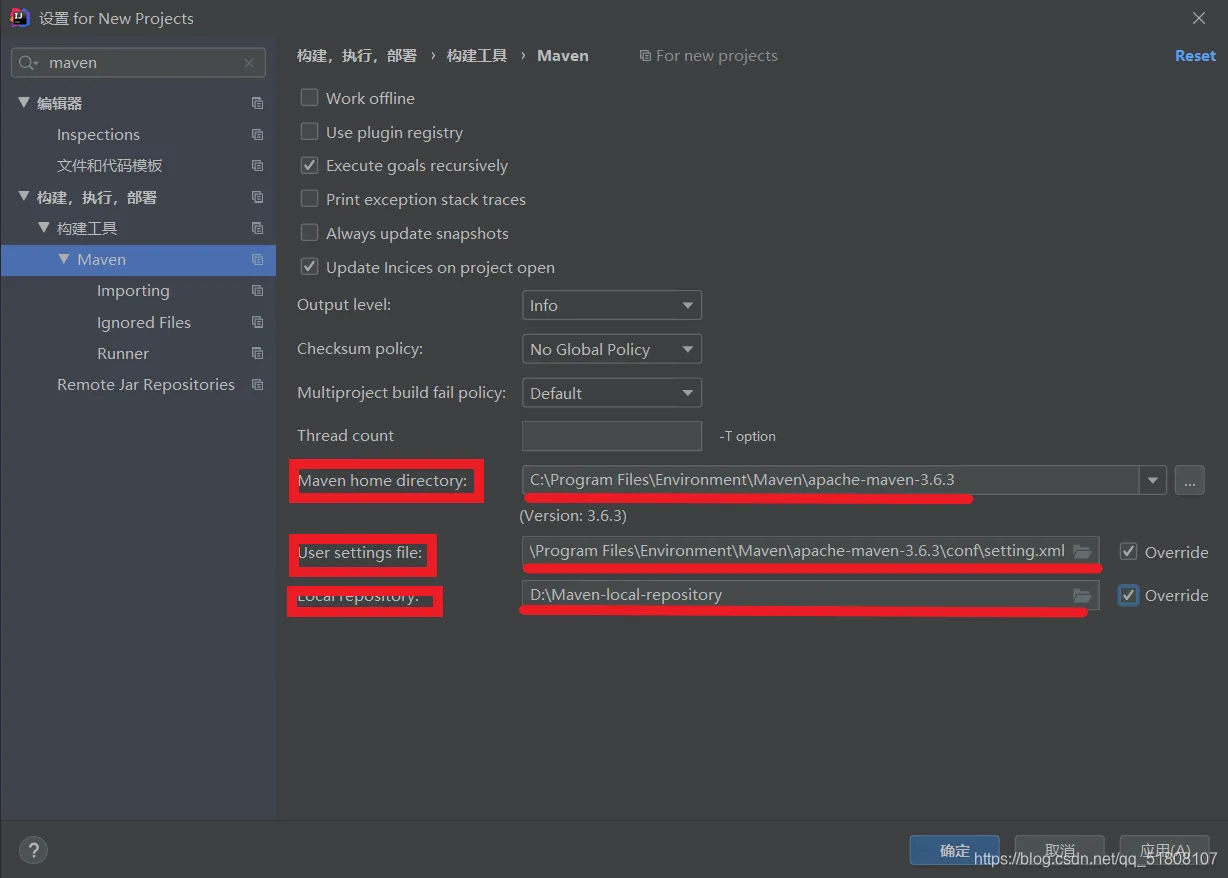Select Remote Jar Repositories item
This screenshot has height=878, width=1228.
(146, 384)
